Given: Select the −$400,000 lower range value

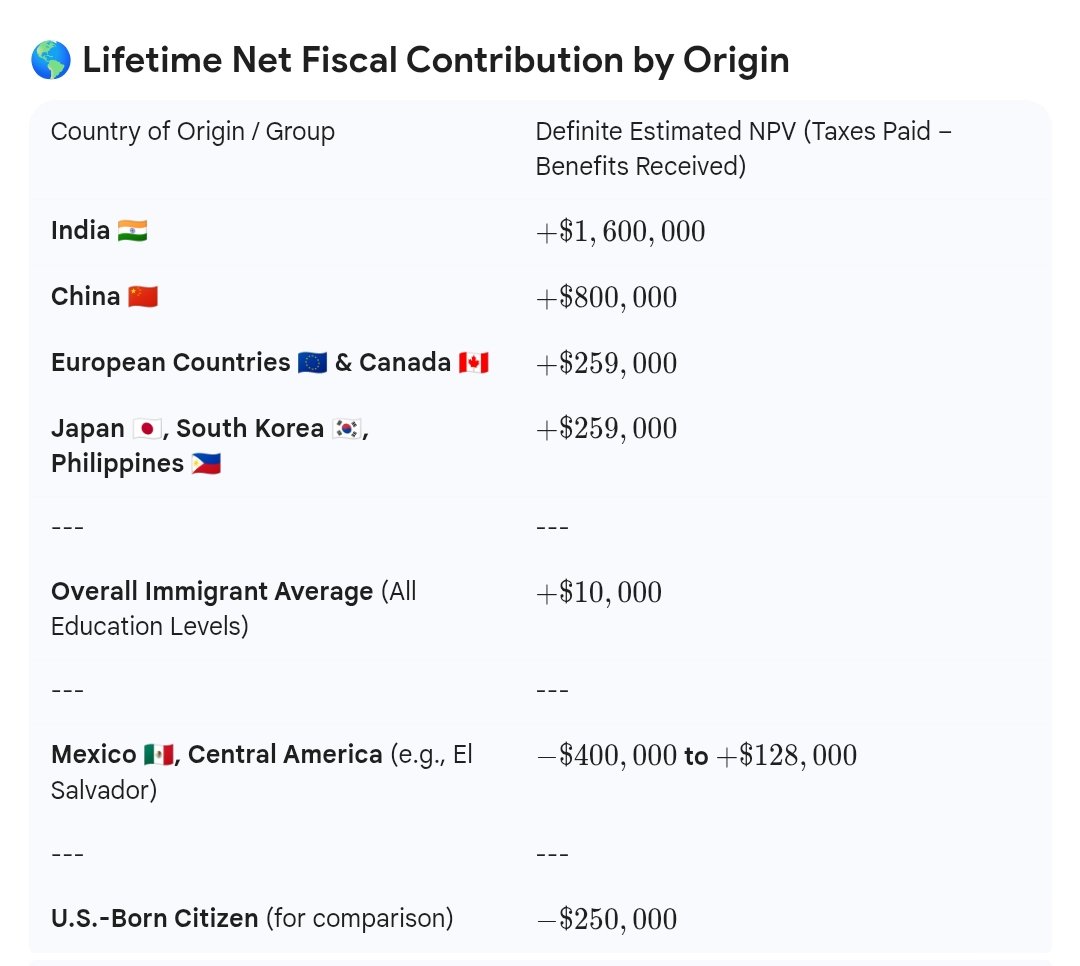Looking at the screenshot, I should point(606,756).
